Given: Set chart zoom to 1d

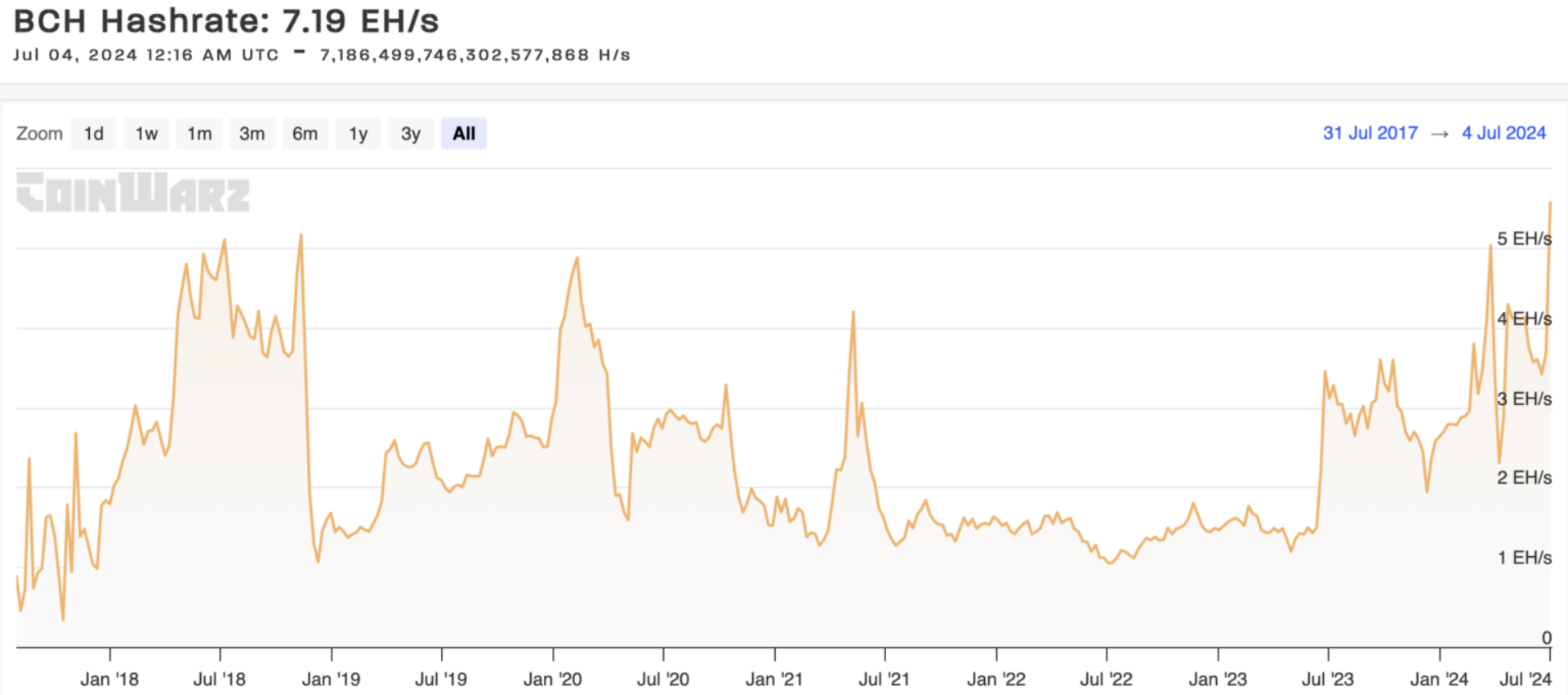Looking at the screenshot, I should [94, 133].
